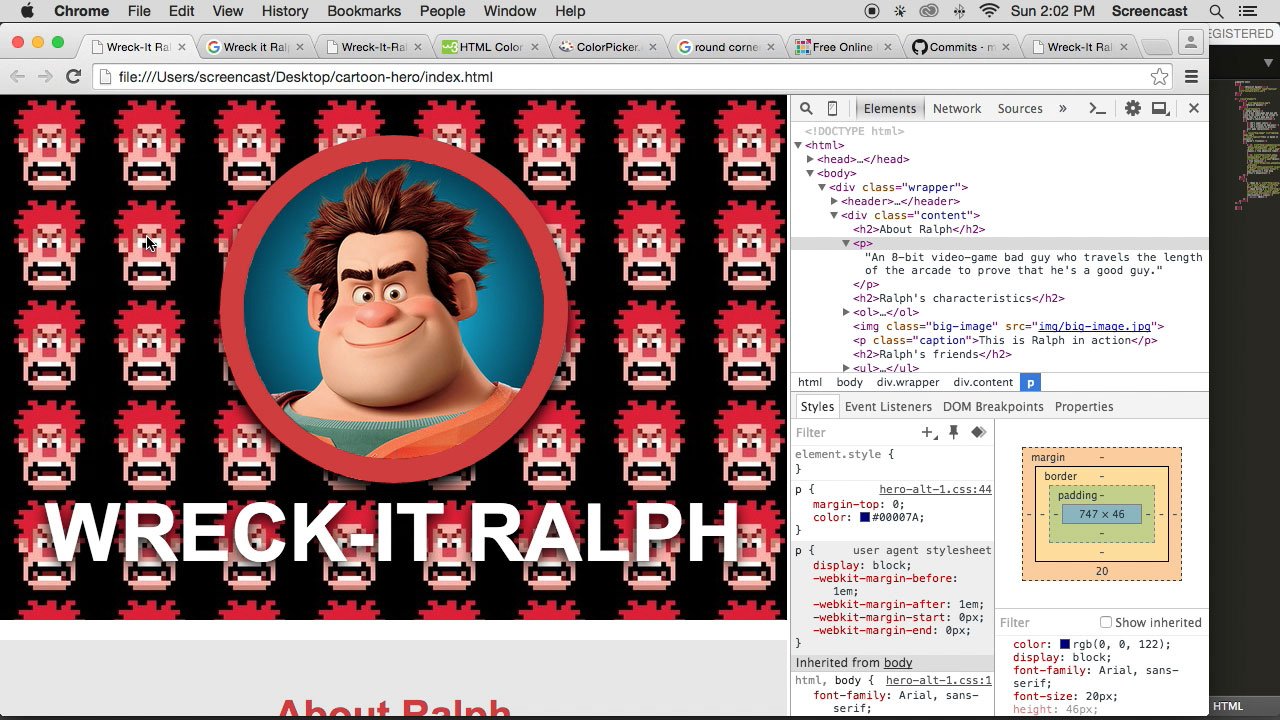Expand the header element node
This screenshot has height=720, width=1280.
coord(834,201)
